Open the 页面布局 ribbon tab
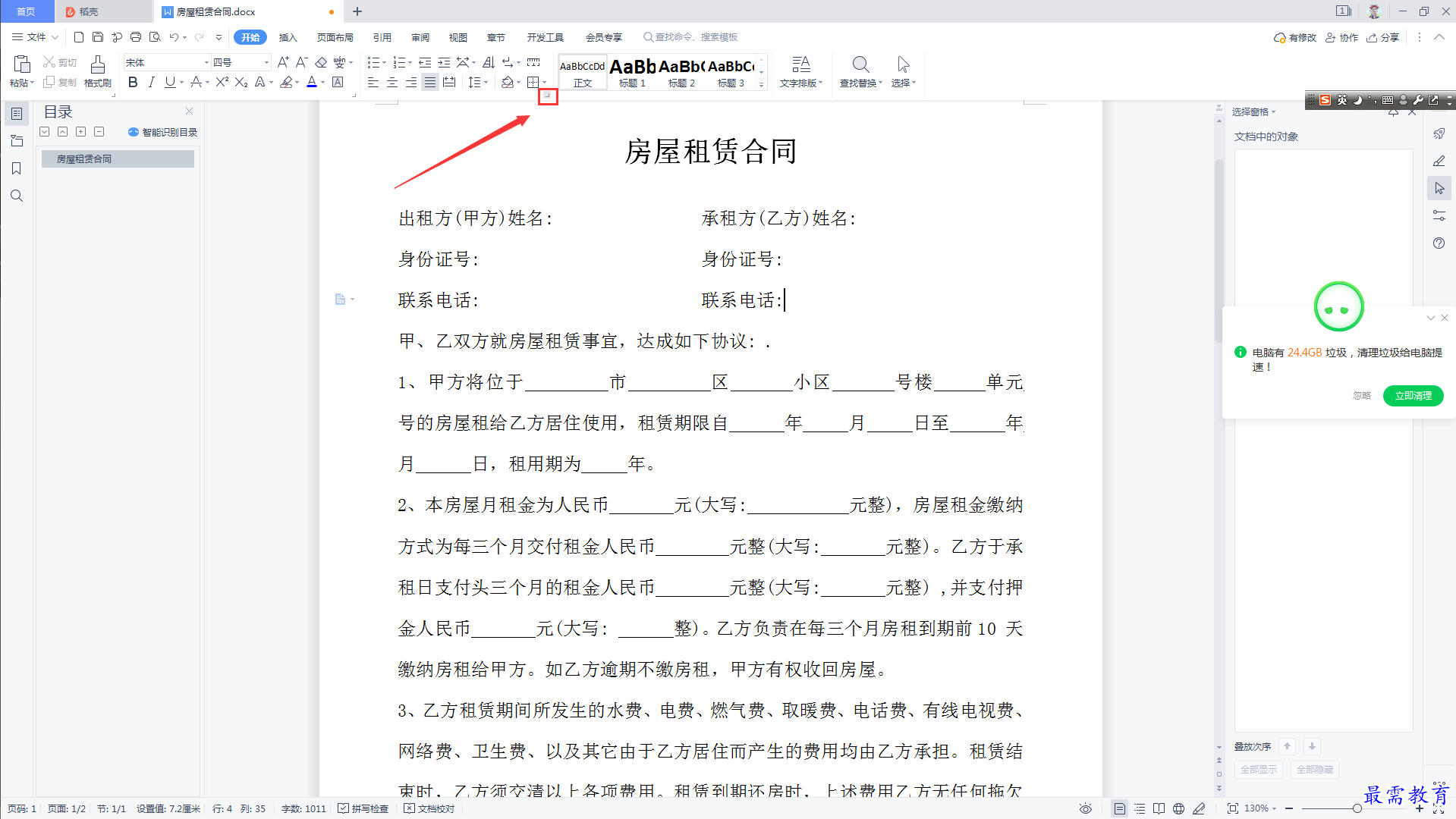Image resolution: width=1456 pixels, height=819 pixels. pos(335,37)
